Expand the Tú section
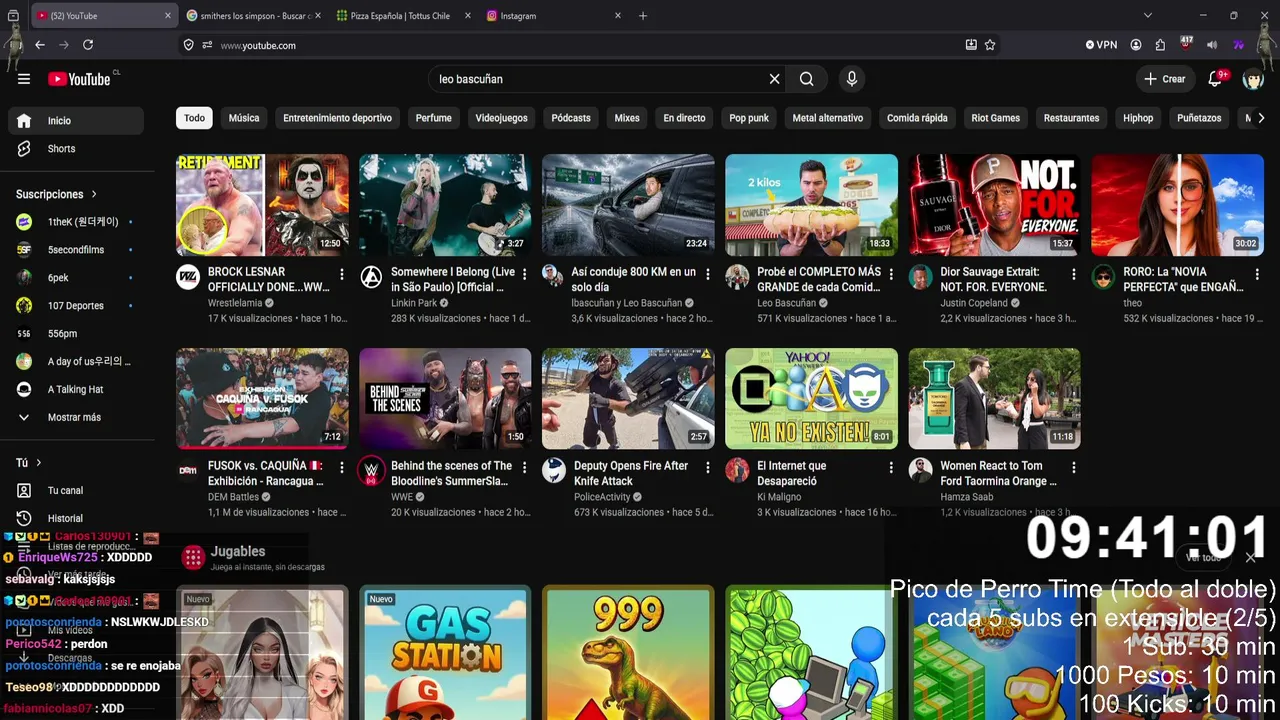The image size is (1280, 720). [x=29, y=463]
